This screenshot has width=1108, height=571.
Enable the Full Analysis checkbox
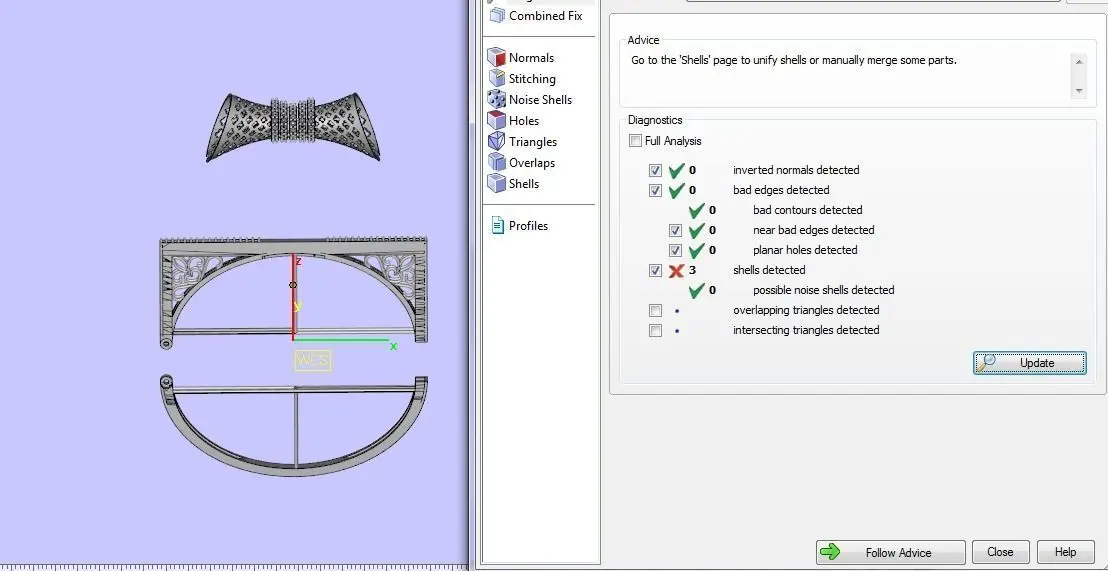point(635,141)
